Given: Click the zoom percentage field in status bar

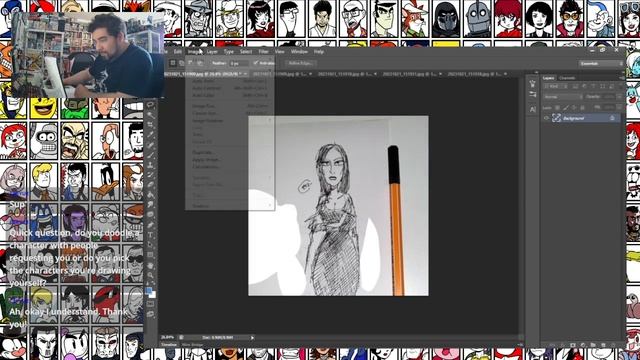Looking at the screenshot, I should point(168,338).
